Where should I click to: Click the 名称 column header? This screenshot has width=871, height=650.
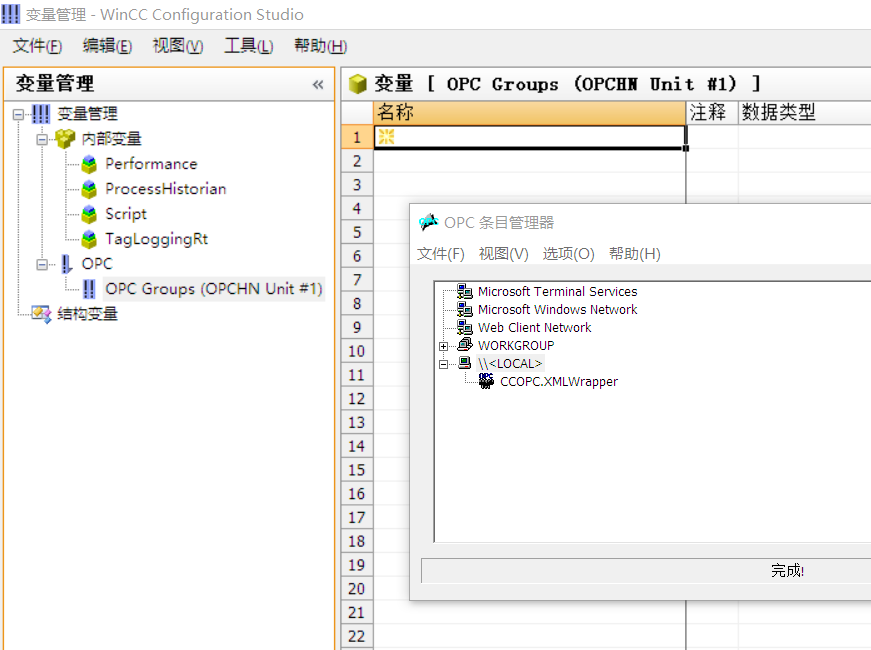tap(529, 113)
